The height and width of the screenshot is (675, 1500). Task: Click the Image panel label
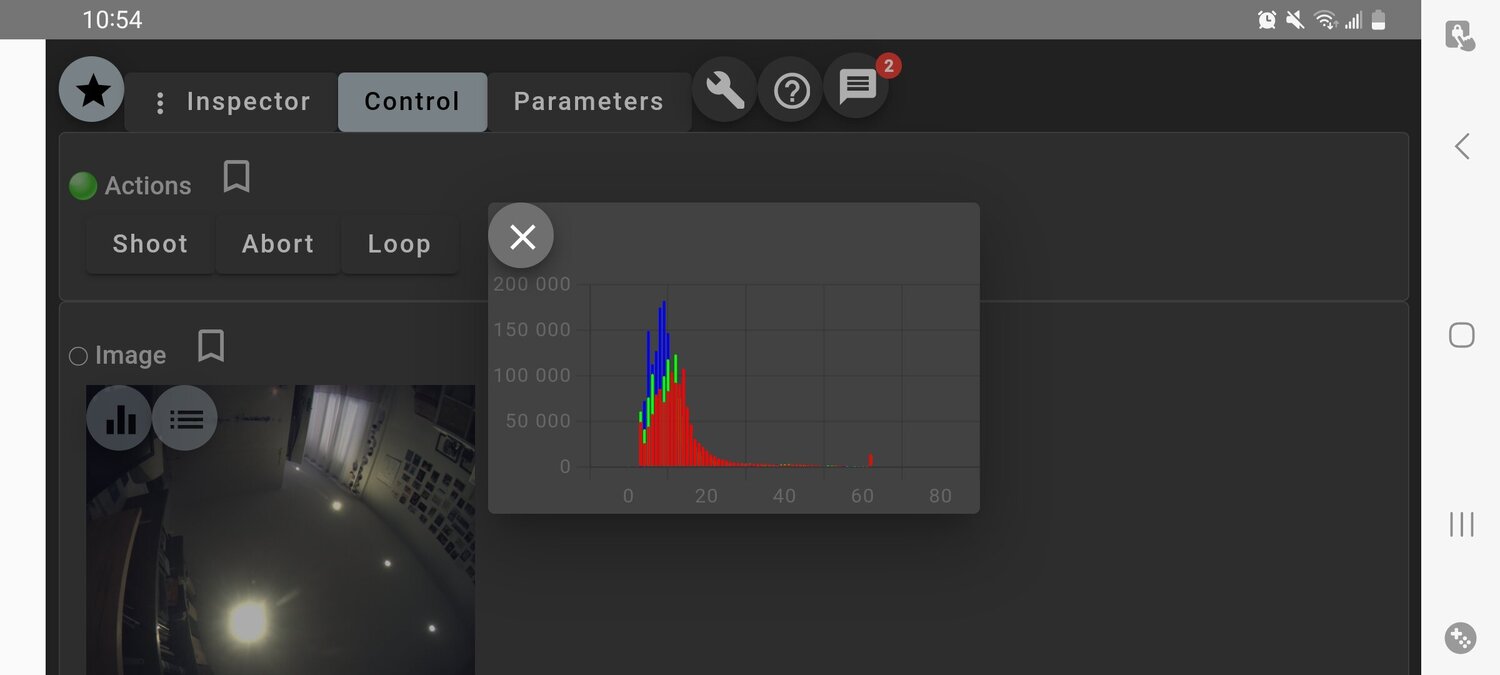tap(130, 356)
